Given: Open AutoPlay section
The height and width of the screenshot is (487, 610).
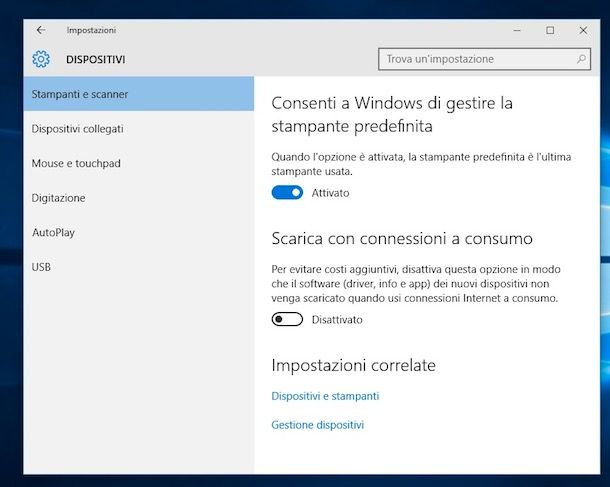Looking at the screenshot, I should (138, 233).
